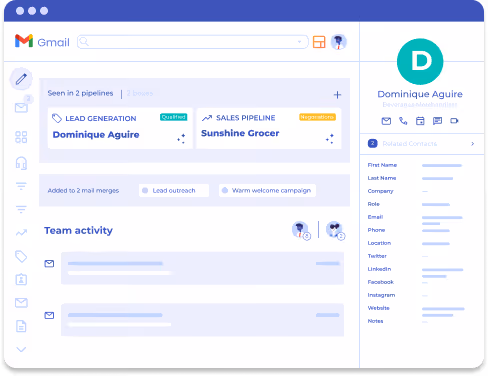This screenshot has height=376, width=488.
Task: Click the Negotiations stage badge
Action: click(317, 117)
